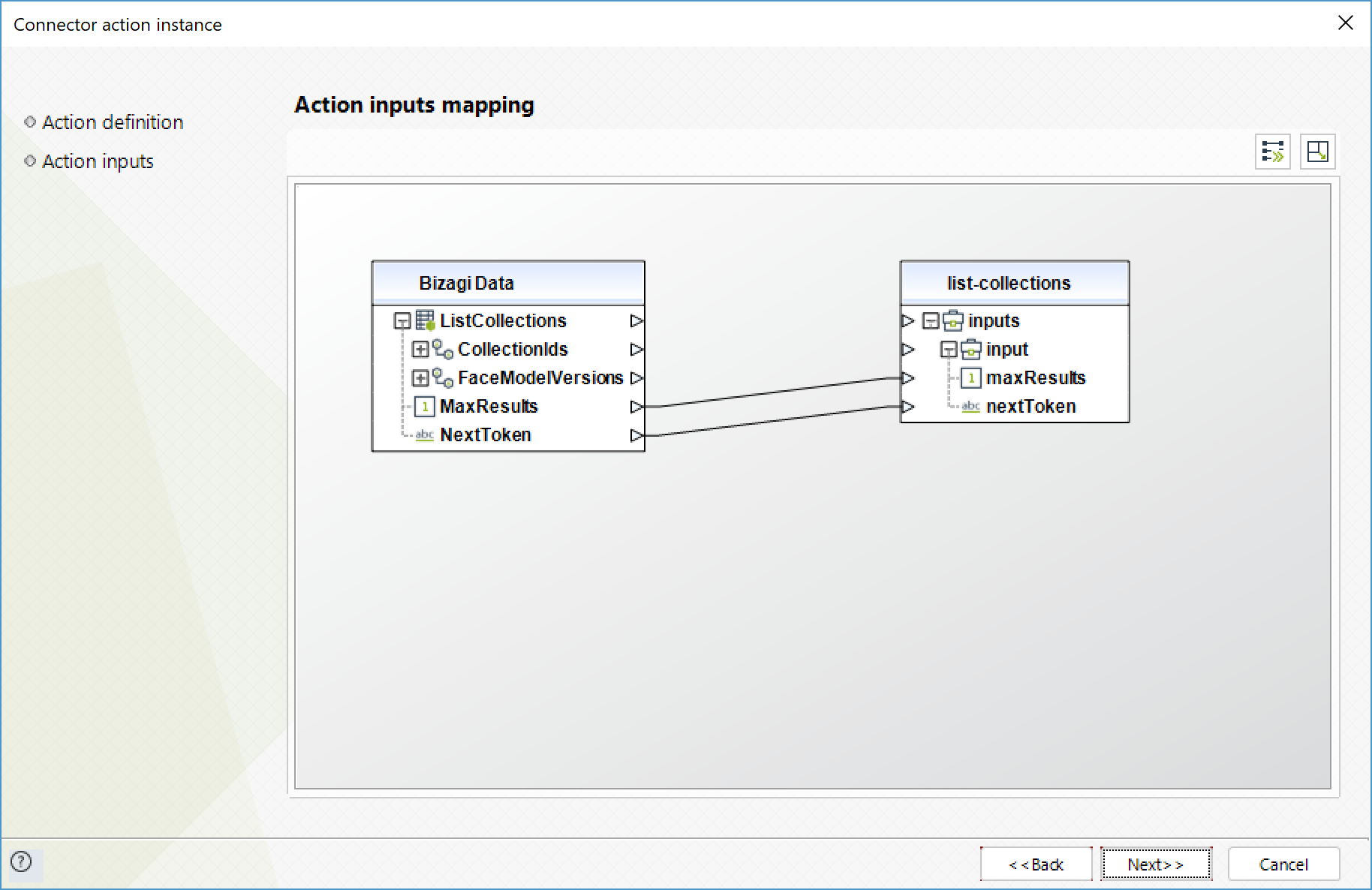
Task: Click the layout view icon at top right
Action: point(1317,152)
